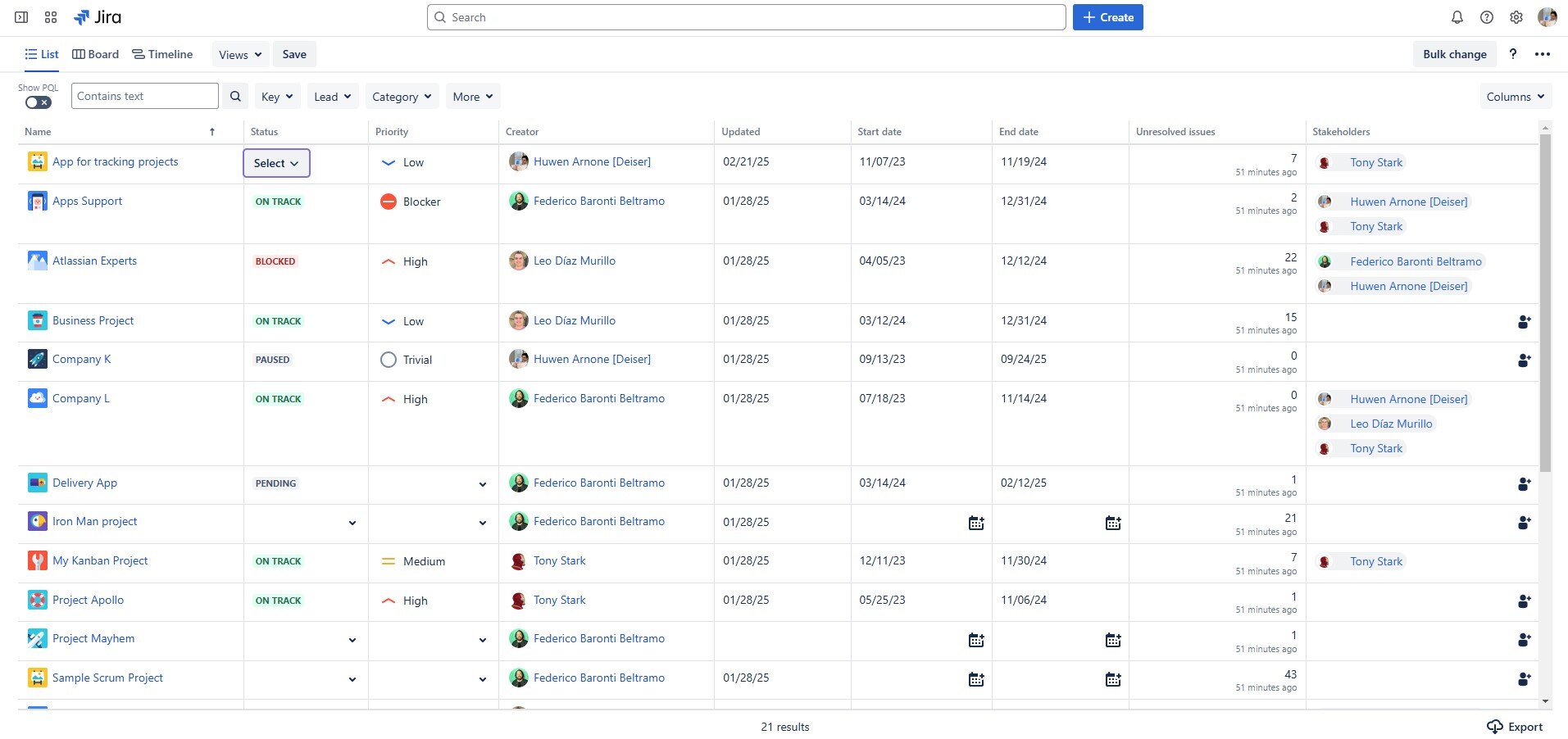Open the Lead filter dropdown
The image size is (1568, 739).
332,96
